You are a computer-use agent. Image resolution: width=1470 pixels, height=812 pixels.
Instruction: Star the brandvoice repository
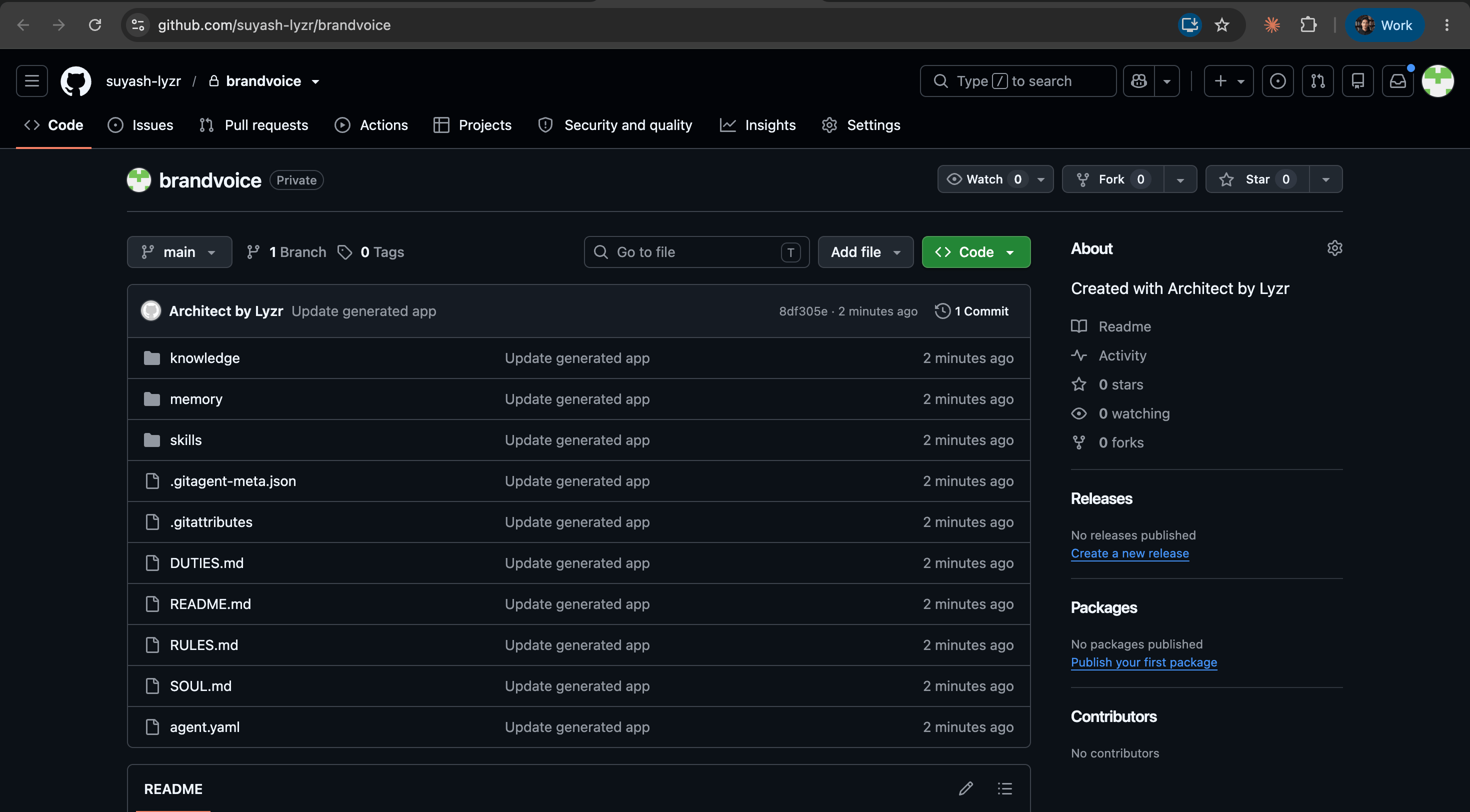pos(1257,179)
